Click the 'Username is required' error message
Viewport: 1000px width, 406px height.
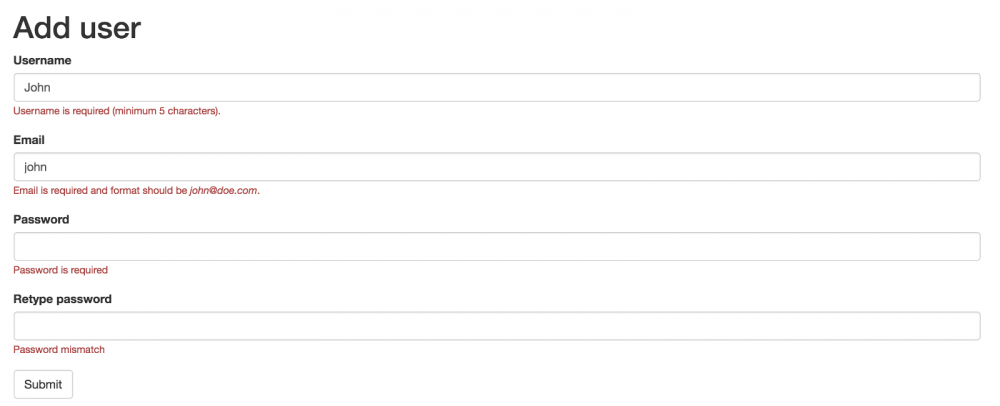point(116,110)
